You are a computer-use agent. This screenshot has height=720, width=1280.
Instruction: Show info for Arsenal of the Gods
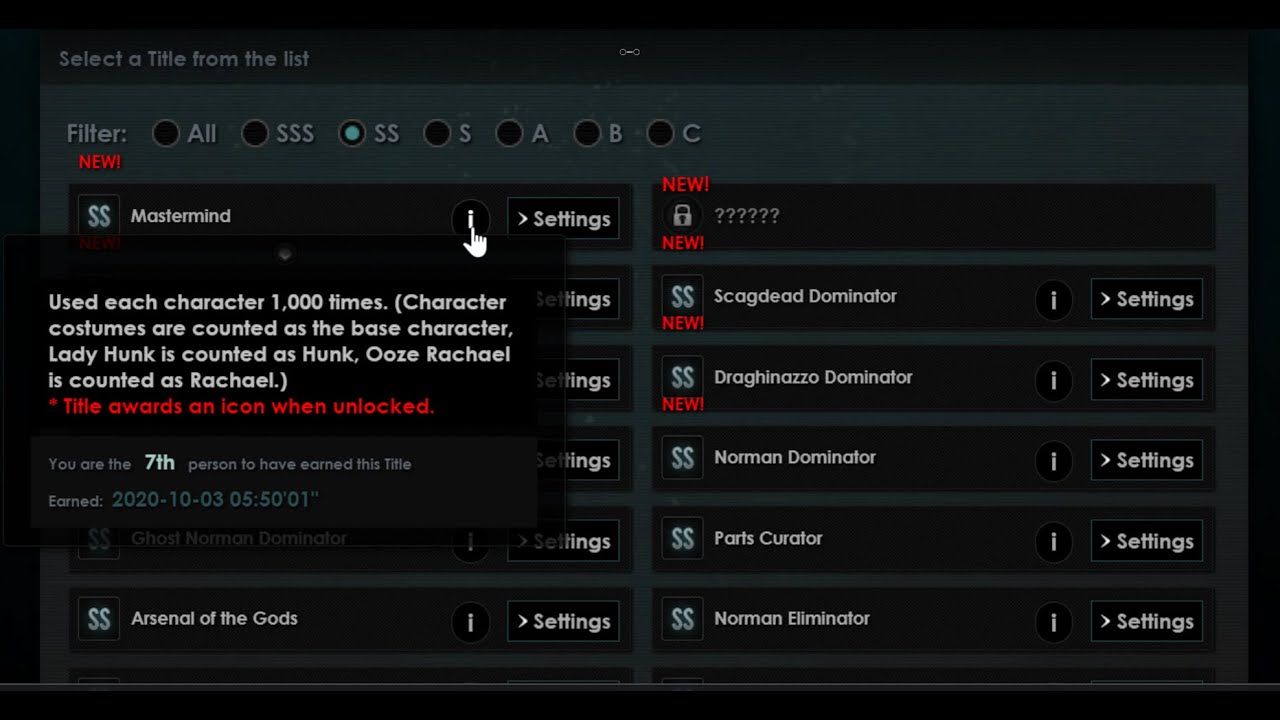pos(470,621)
